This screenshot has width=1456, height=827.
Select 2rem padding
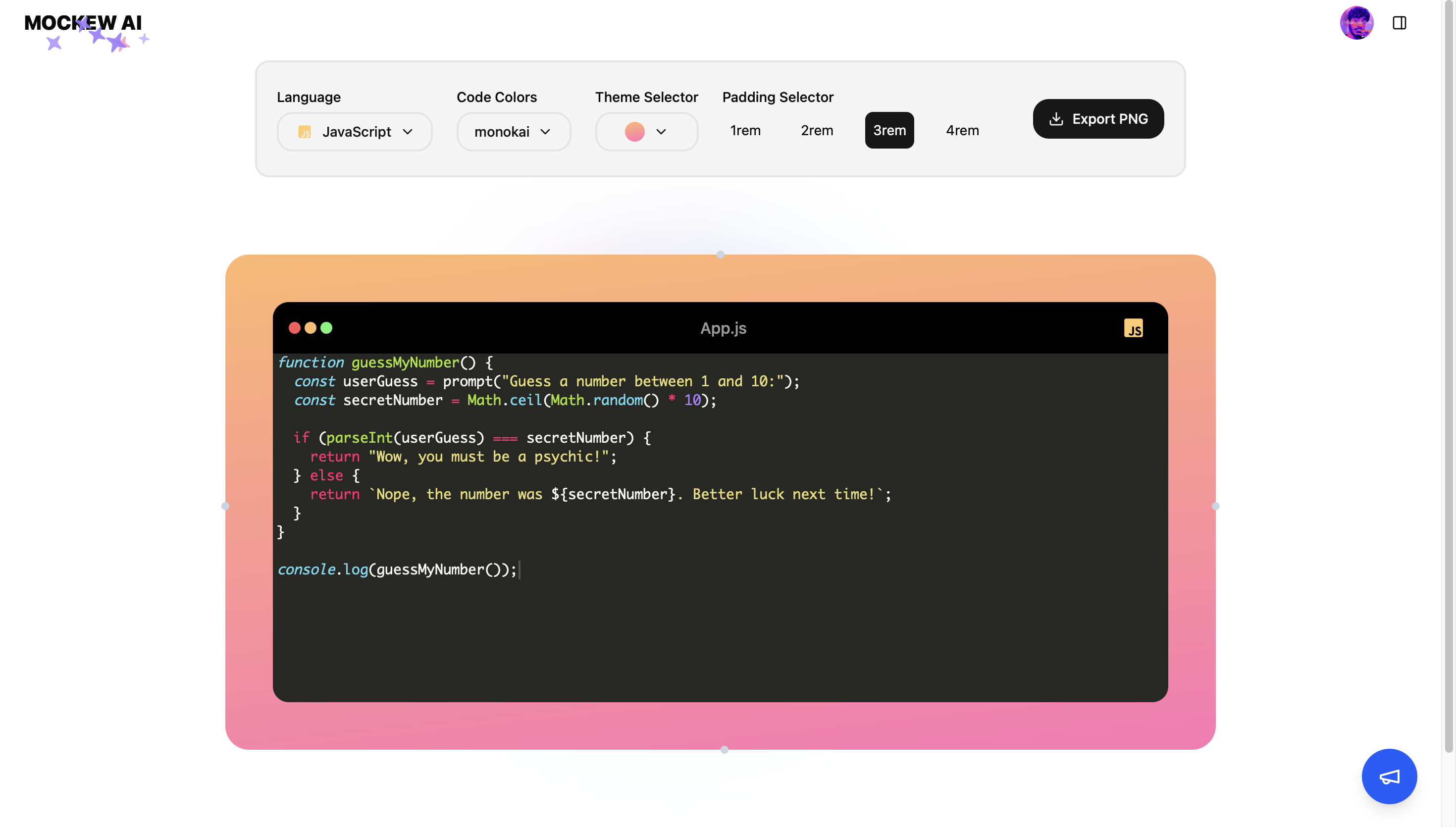pos(817,131)
